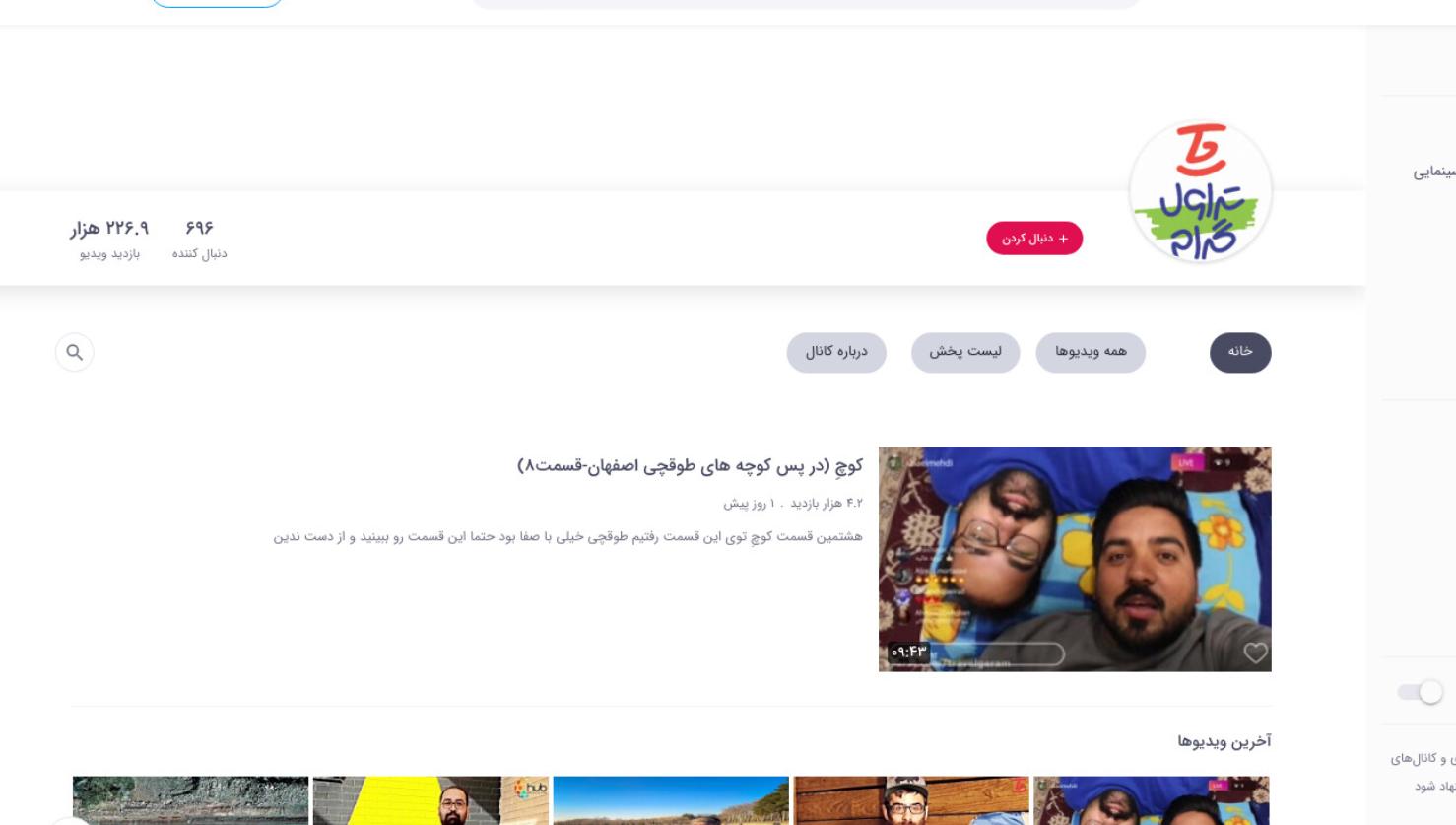Screen dimensions: 1456x825
Task: Click the ۶۹۶ دنبال کننده followers count
Action: pyautogui.click(x=200, y=240)
